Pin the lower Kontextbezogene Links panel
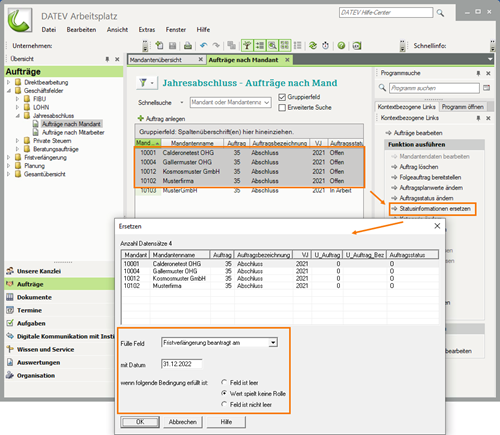 click(x=478, y=118)
